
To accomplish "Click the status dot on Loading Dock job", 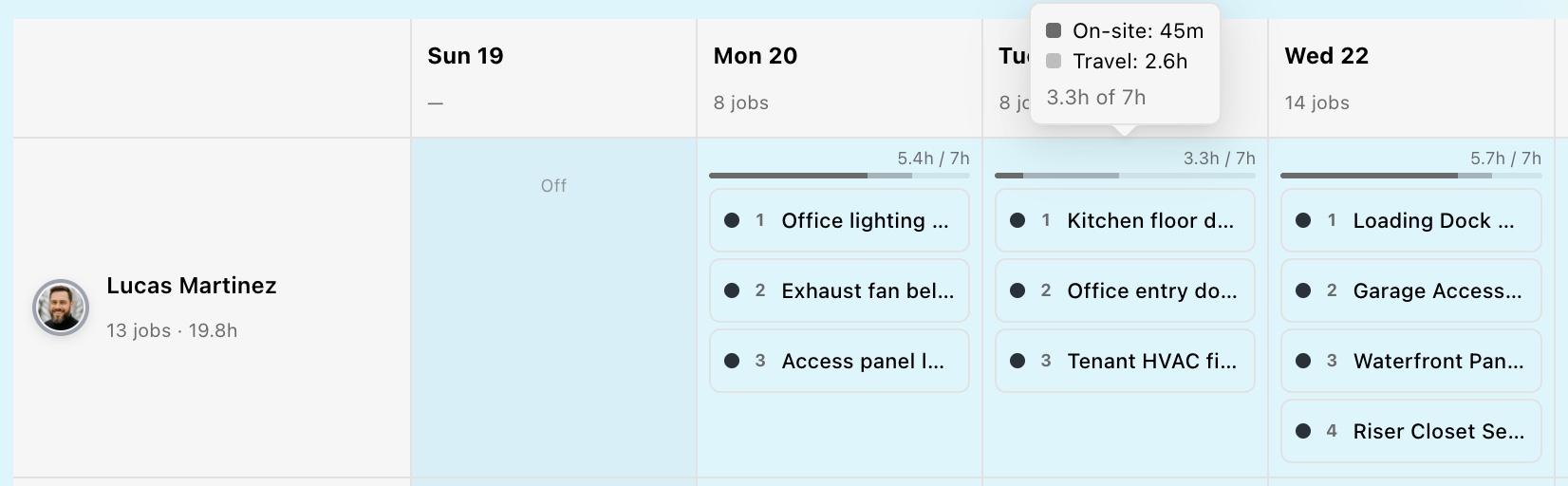I will 1303,220.
